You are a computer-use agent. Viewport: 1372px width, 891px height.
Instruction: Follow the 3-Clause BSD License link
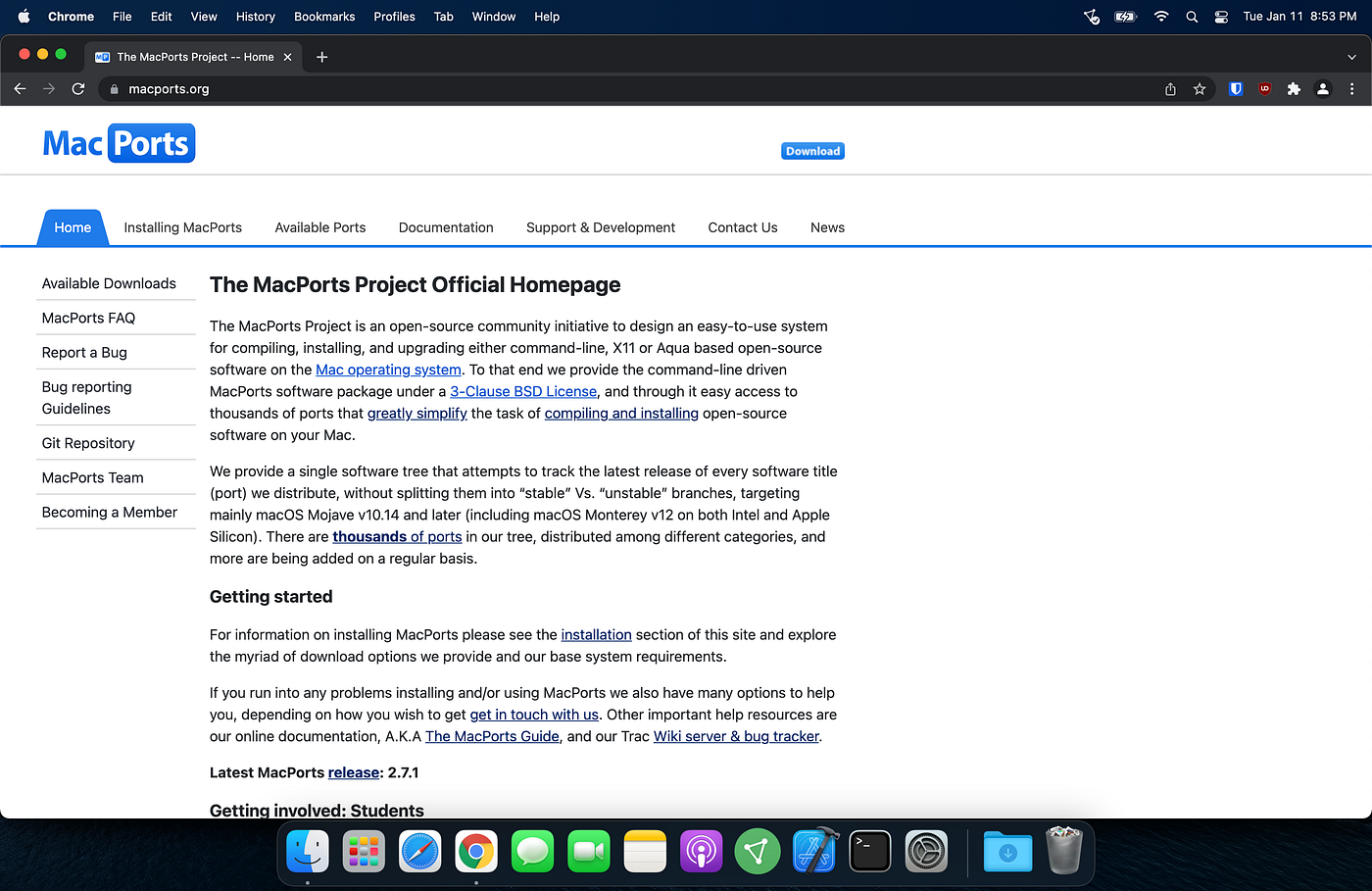(523, 391)
